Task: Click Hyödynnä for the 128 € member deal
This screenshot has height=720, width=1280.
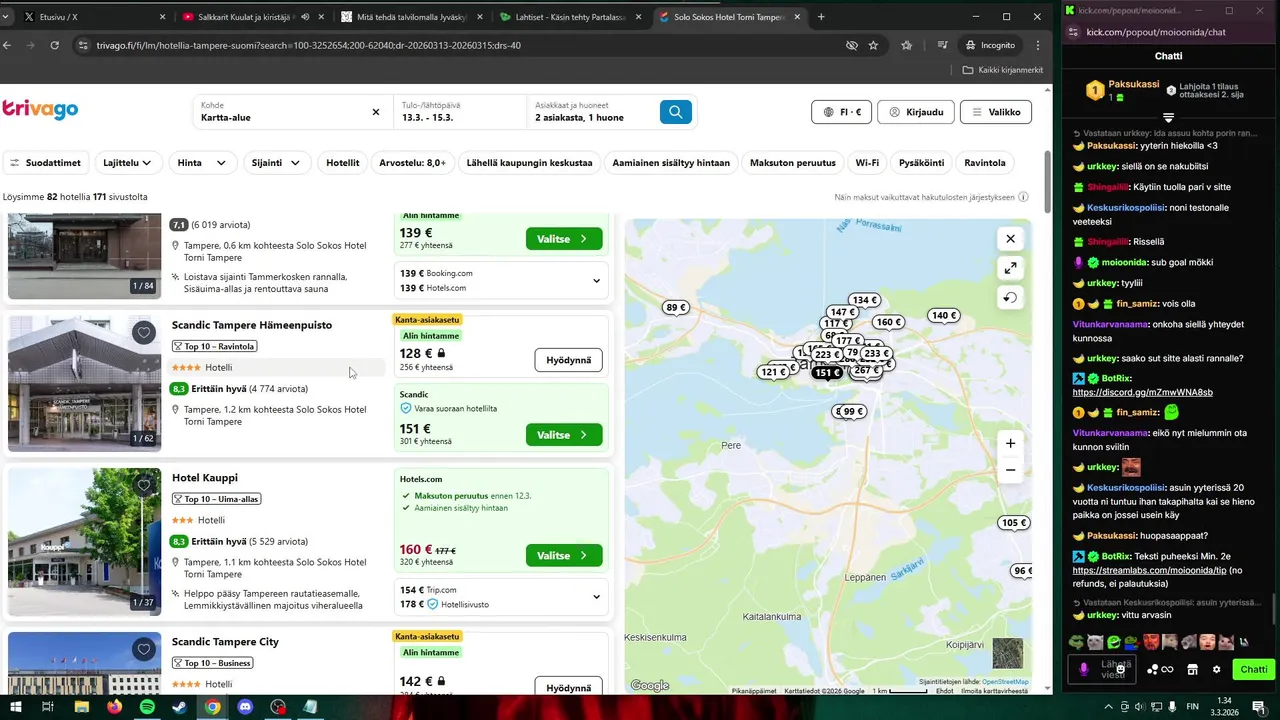Action: tap(569, 360)
